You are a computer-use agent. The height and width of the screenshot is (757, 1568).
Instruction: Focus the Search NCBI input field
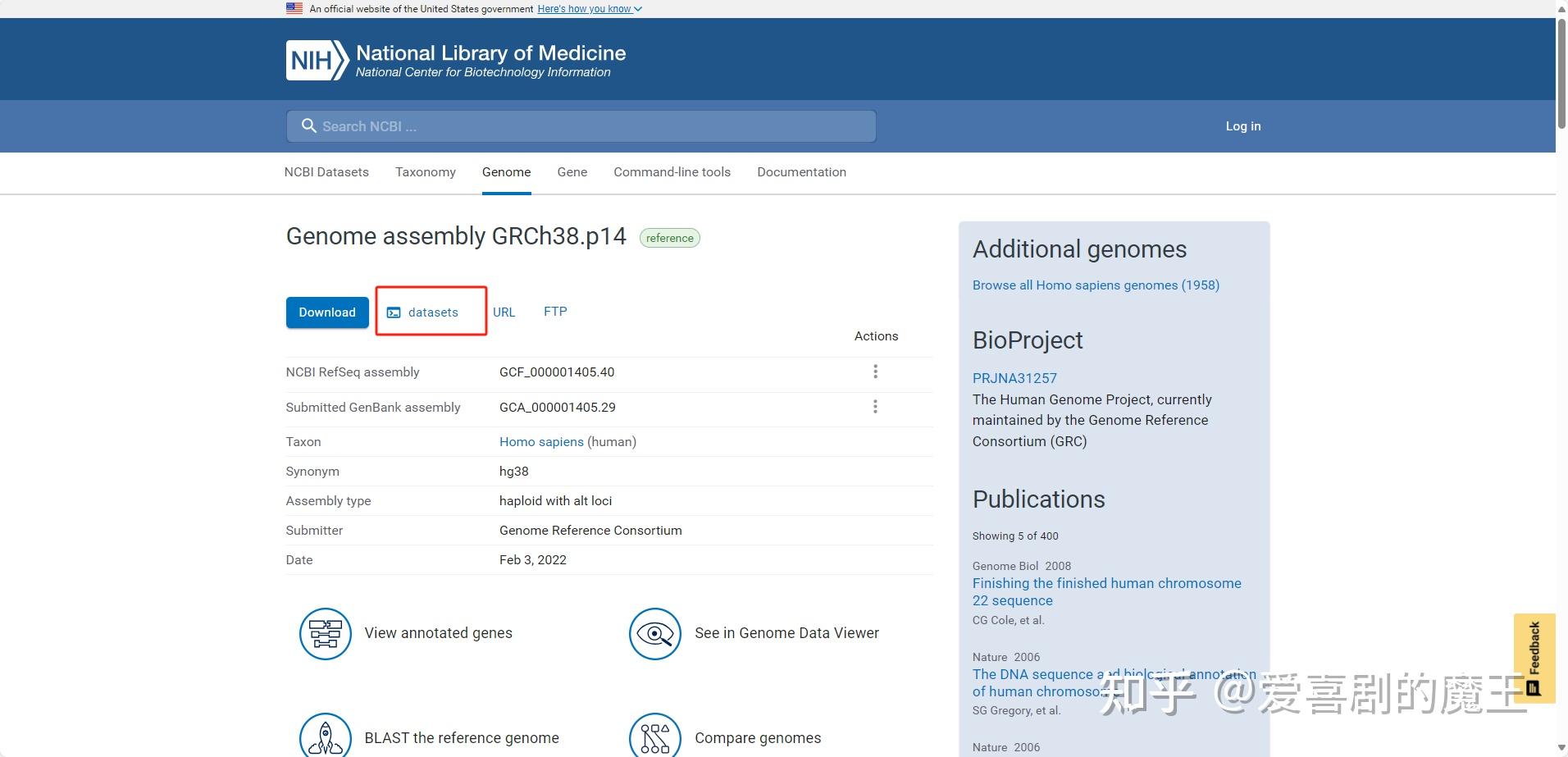pos(581,126)
